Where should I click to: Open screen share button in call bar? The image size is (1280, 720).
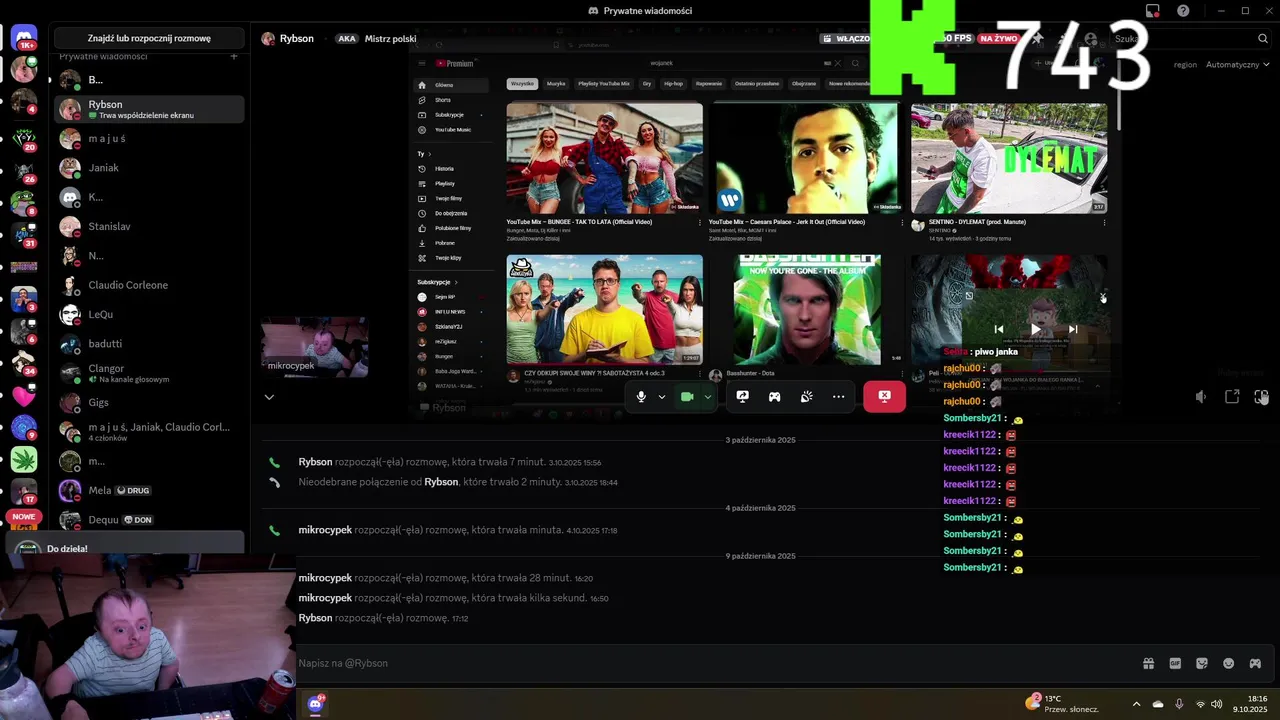tap(742, 397)
